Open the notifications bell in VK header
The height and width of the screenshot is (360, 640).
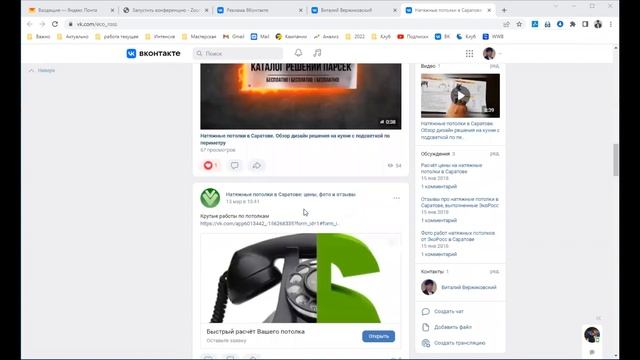tap(298, 53)
